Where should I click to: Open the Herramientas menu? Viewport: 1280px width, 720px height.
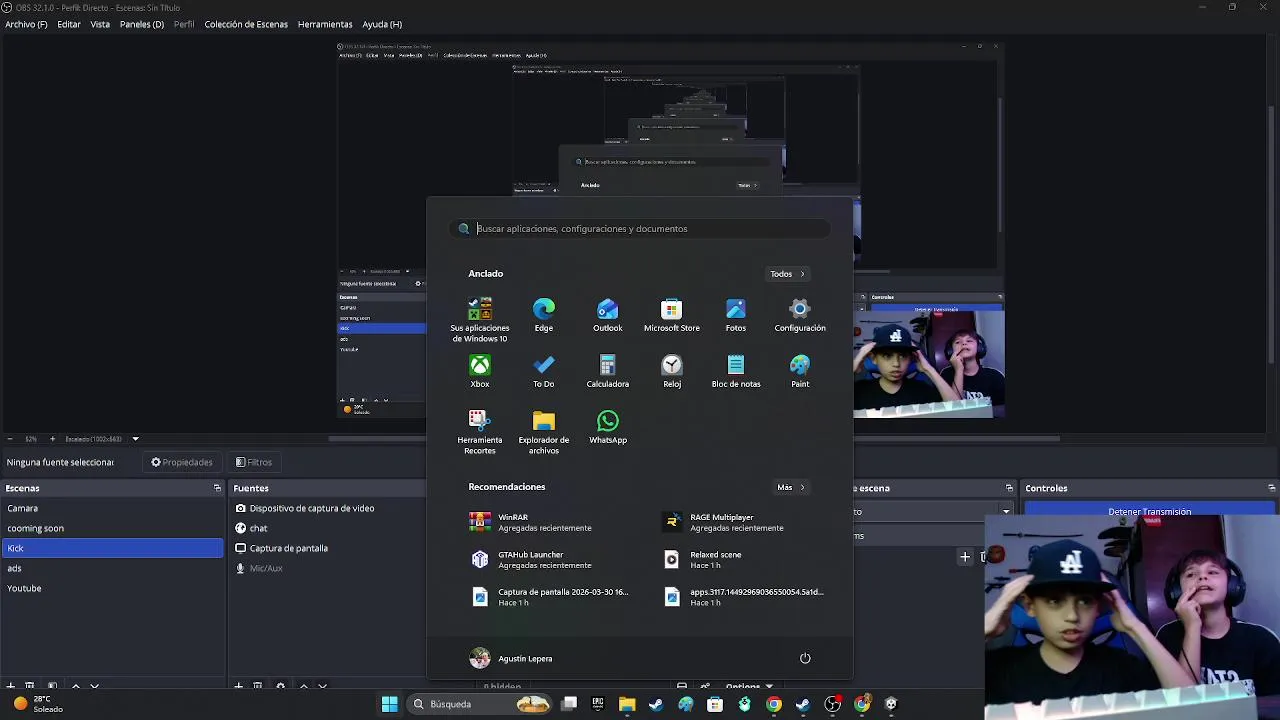pos(325,24)
